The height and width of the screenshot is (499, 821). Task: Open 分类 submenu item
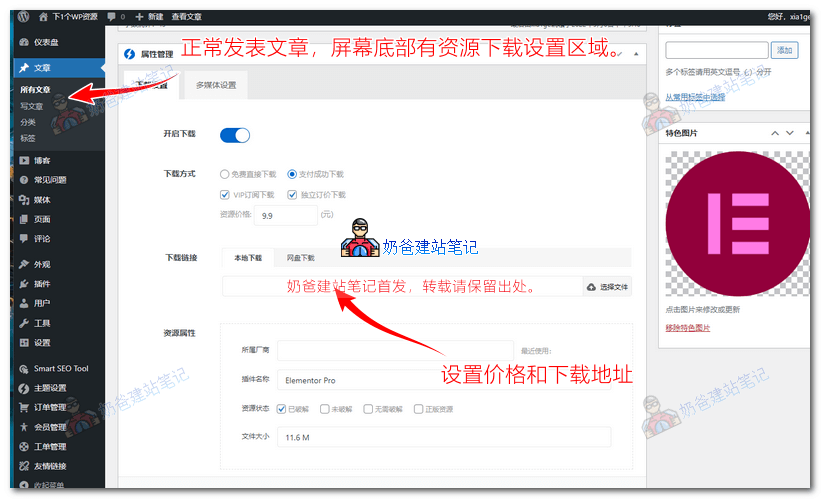28,123
